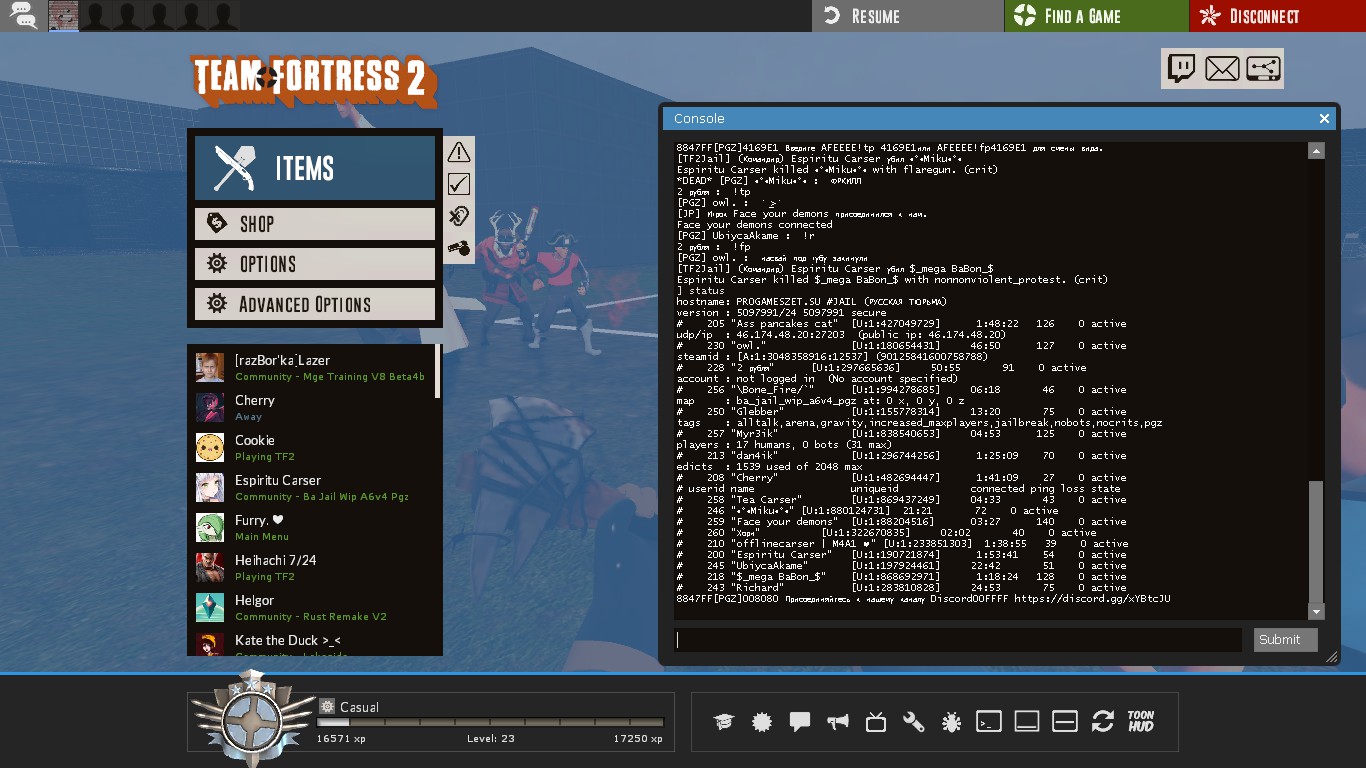Open the Casual mode gear icon
The width and height of the screenshot is (1366, 768).
tap(327, 706)
